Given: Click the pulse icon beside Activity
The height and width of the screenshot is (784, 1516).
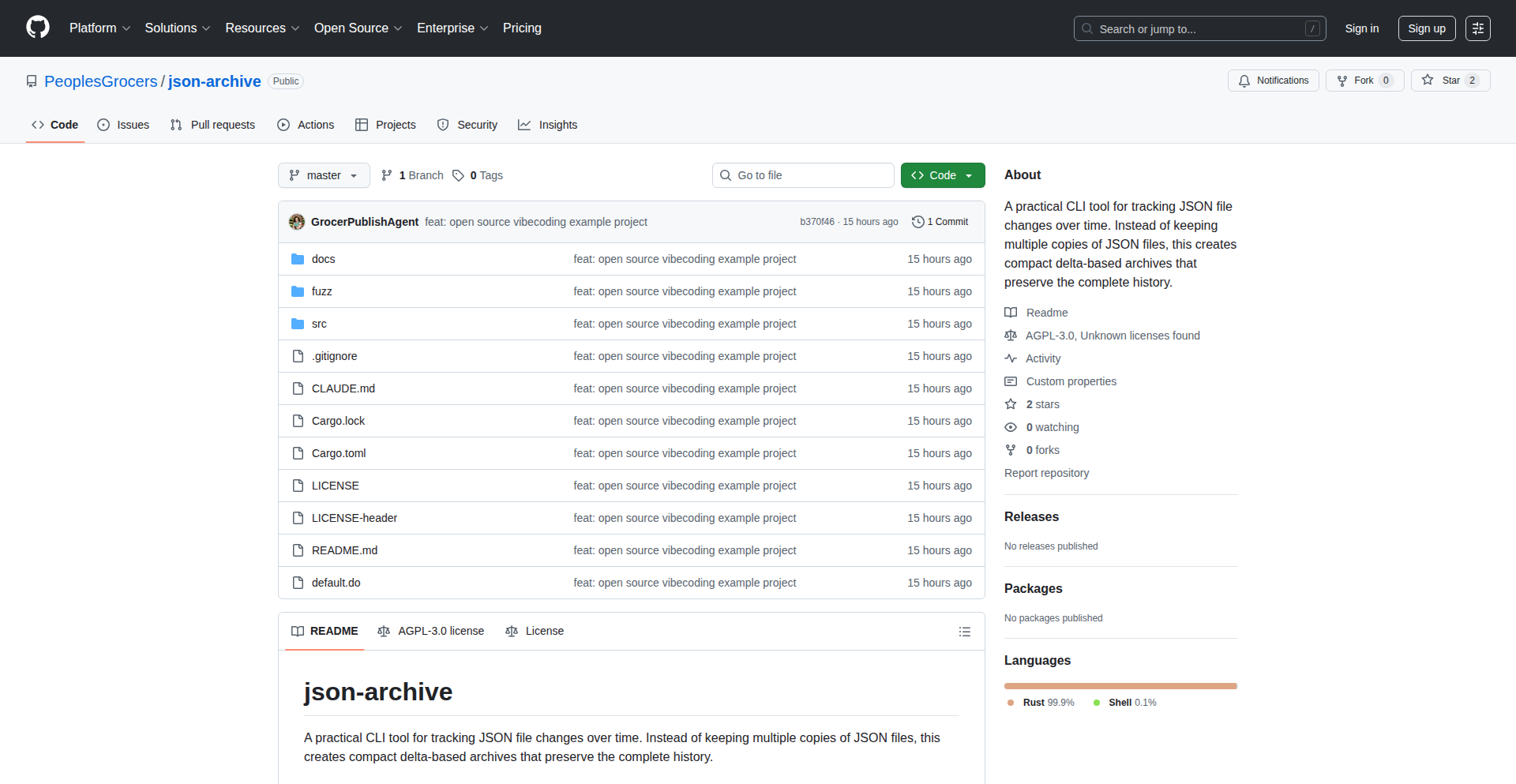Looking at the screenshot, I should pyautogui.click(x=1011, y=358).
